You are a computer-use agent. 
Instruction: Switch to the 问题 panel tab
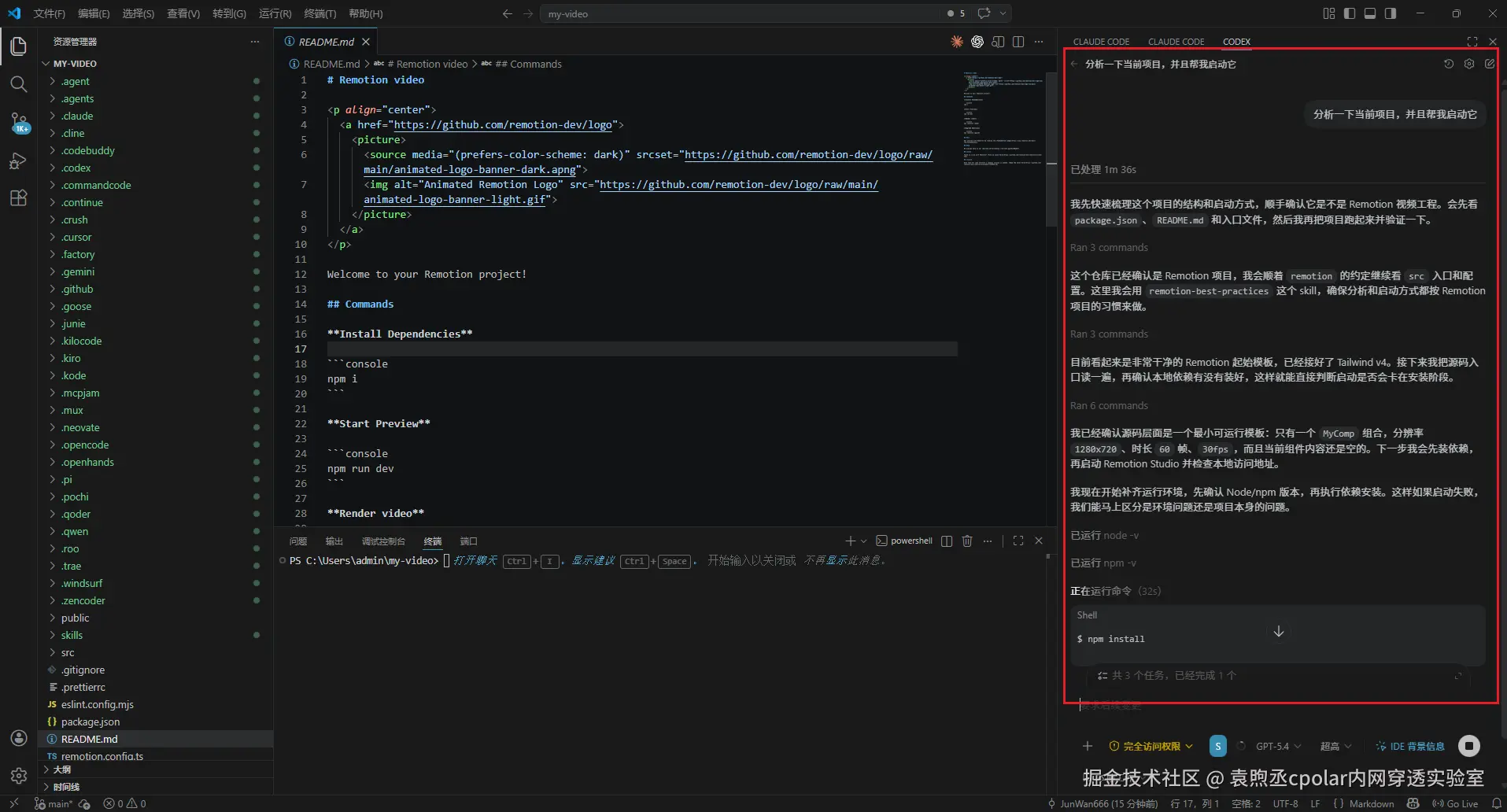298,541
